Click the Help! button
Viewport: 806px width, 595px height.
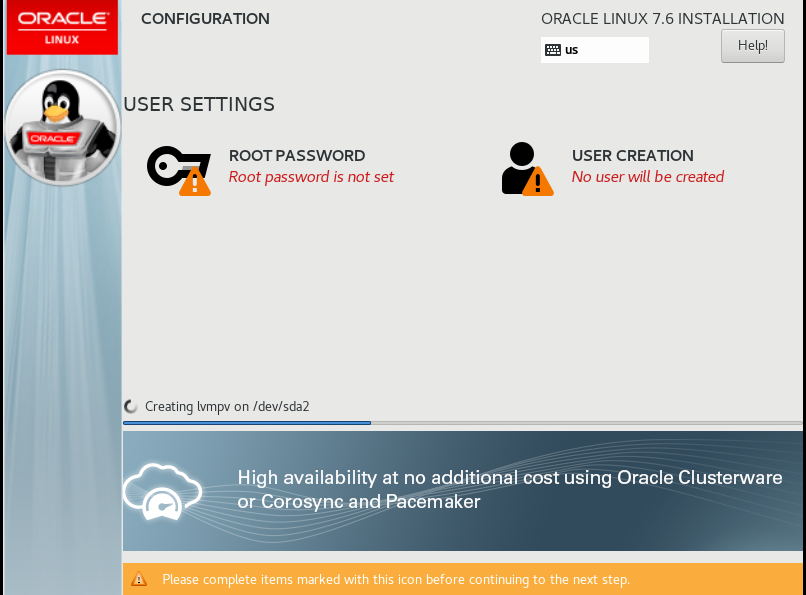753,46
